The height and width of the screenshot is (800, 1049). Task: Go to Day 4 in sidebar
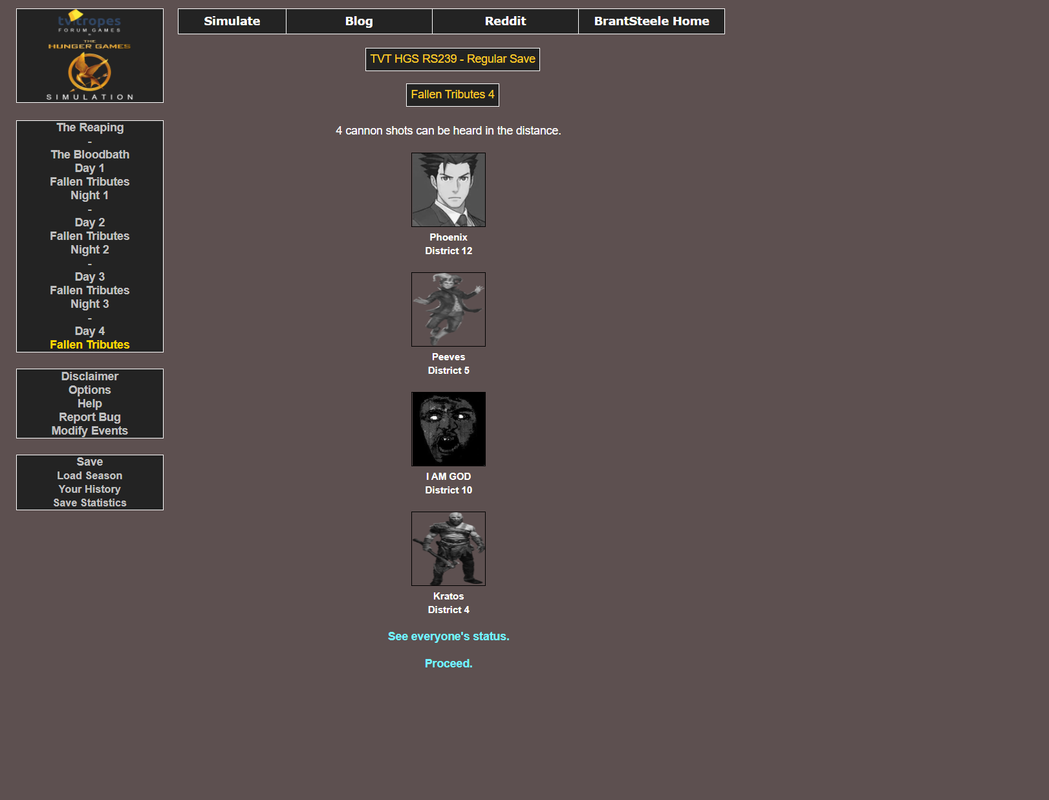pyautogui.click(x=90, y=331)
